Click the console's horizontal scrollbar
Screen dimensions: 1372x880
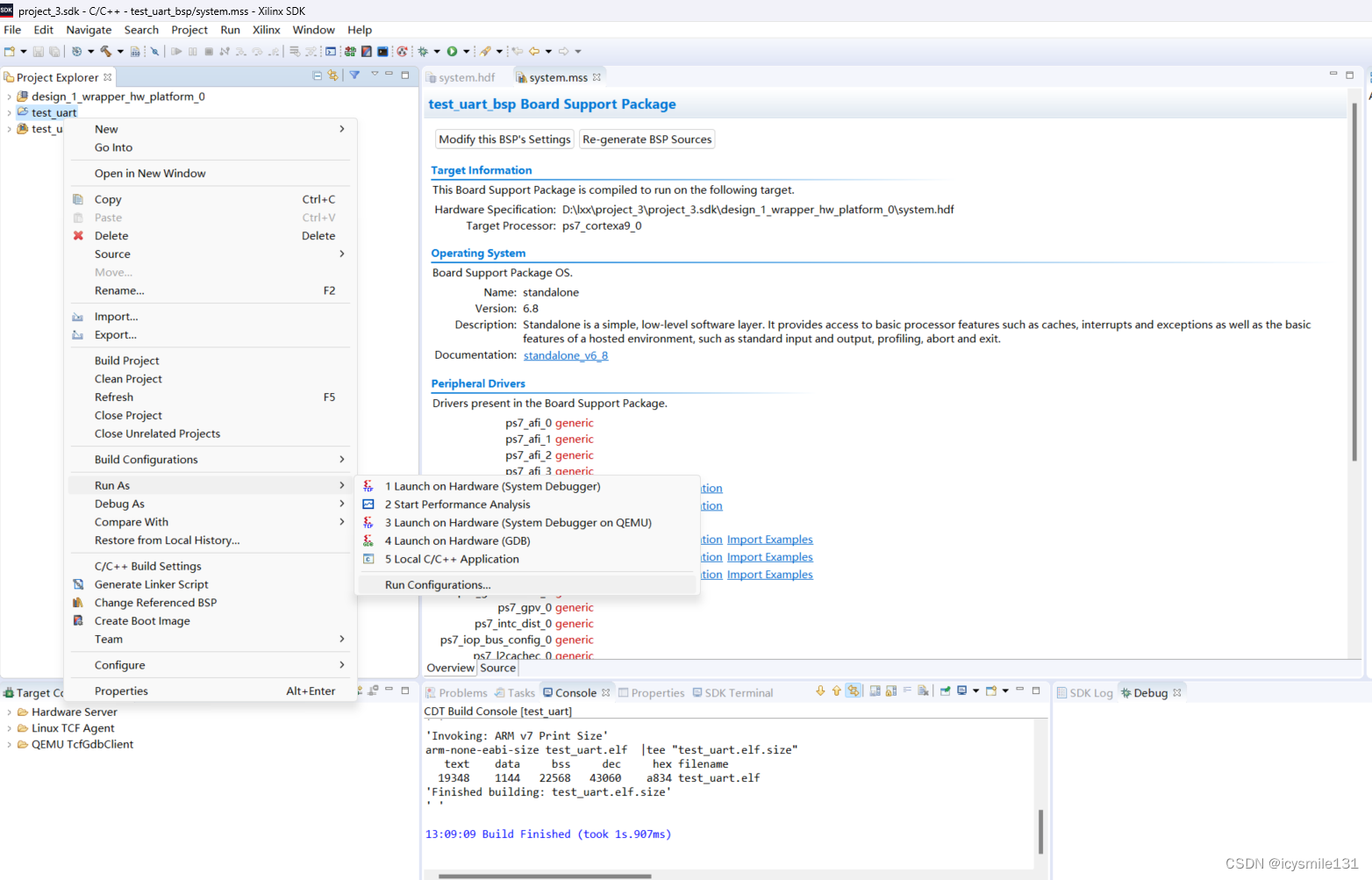click(x=544, y=876)
